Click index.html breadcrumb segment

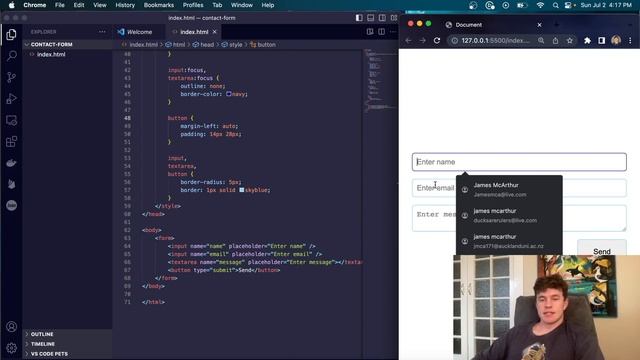143,44
